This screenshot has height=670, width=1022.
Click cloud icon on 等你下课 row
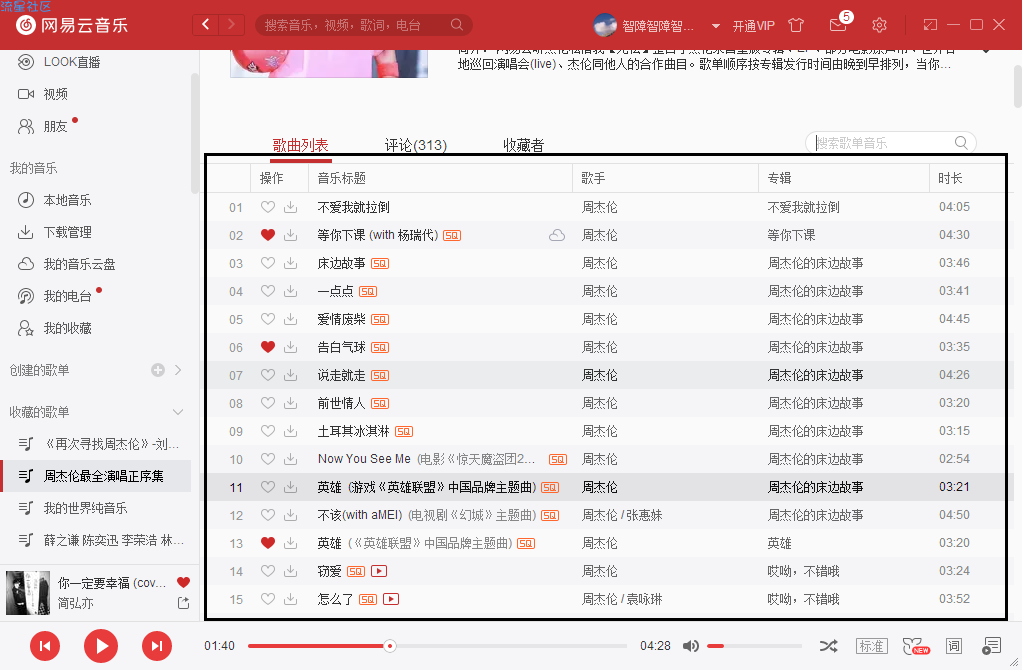(557, 235)
